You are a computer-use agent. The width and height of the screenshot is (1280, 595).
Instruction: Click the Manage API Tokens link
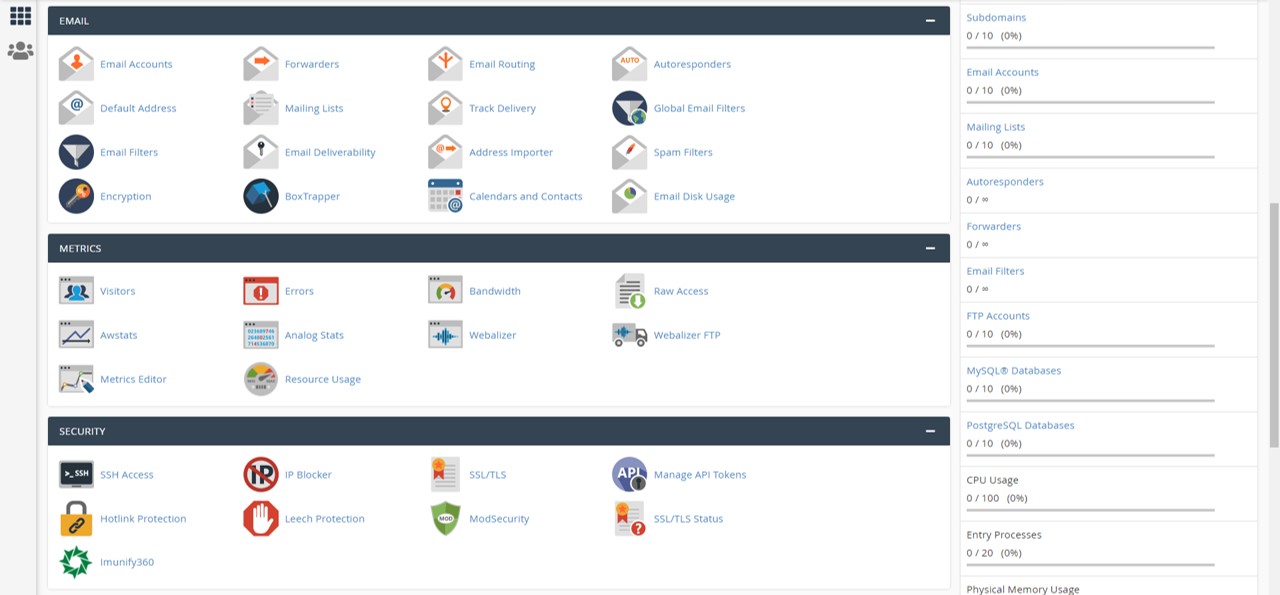click(x=699, y=474)
